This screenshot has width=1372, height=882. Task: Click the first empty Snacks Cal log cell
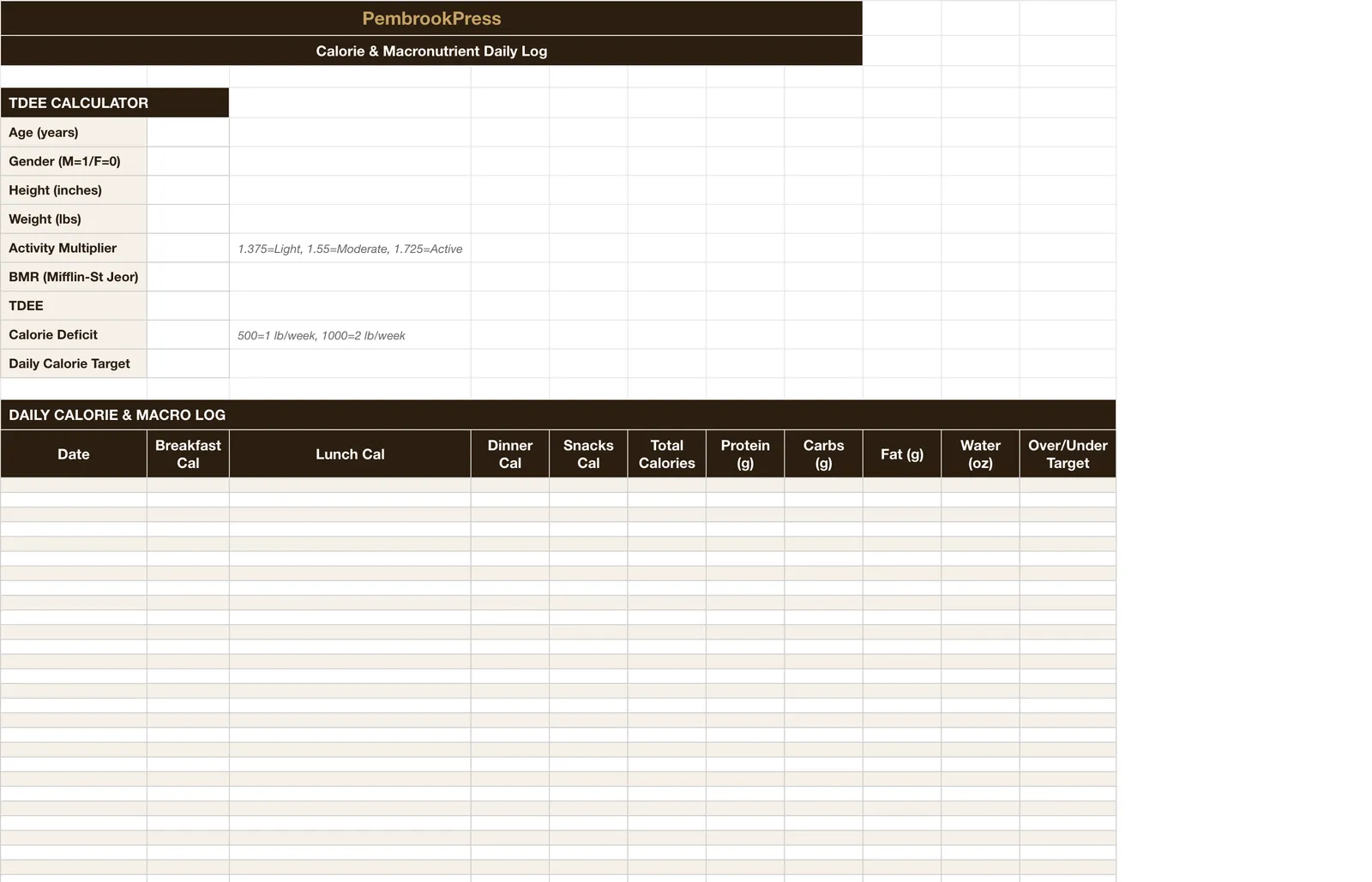588,485
